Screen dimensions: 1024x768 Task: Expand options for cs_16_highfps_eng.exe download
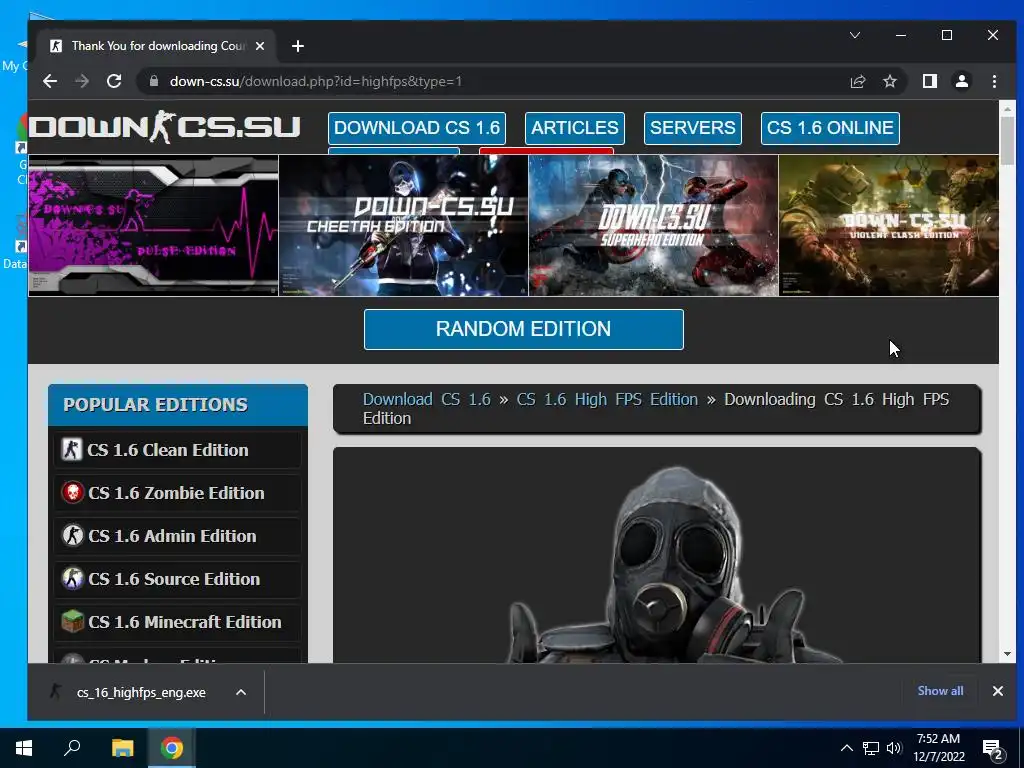pos(241,692)
